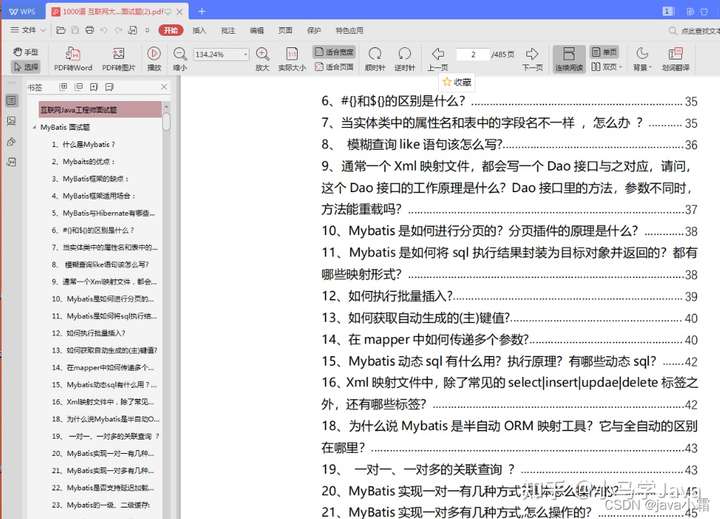Click the delete bookmark icon
The height and width of the screenshot is (519, 720).
tap(109, 87)
